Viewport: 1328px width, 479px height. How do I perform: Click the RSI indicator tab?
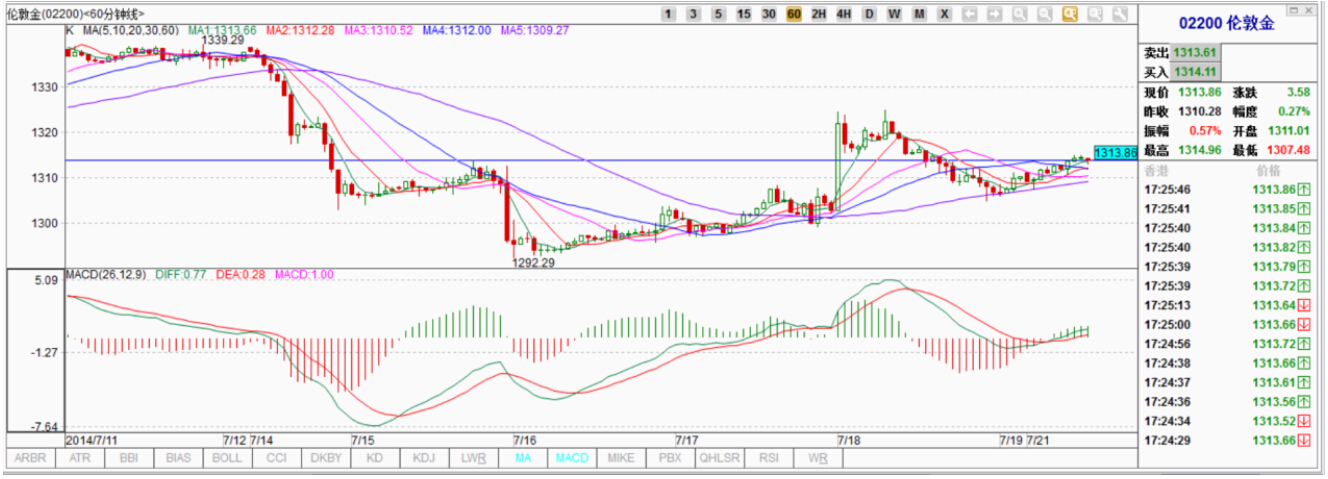coord(768,458)
